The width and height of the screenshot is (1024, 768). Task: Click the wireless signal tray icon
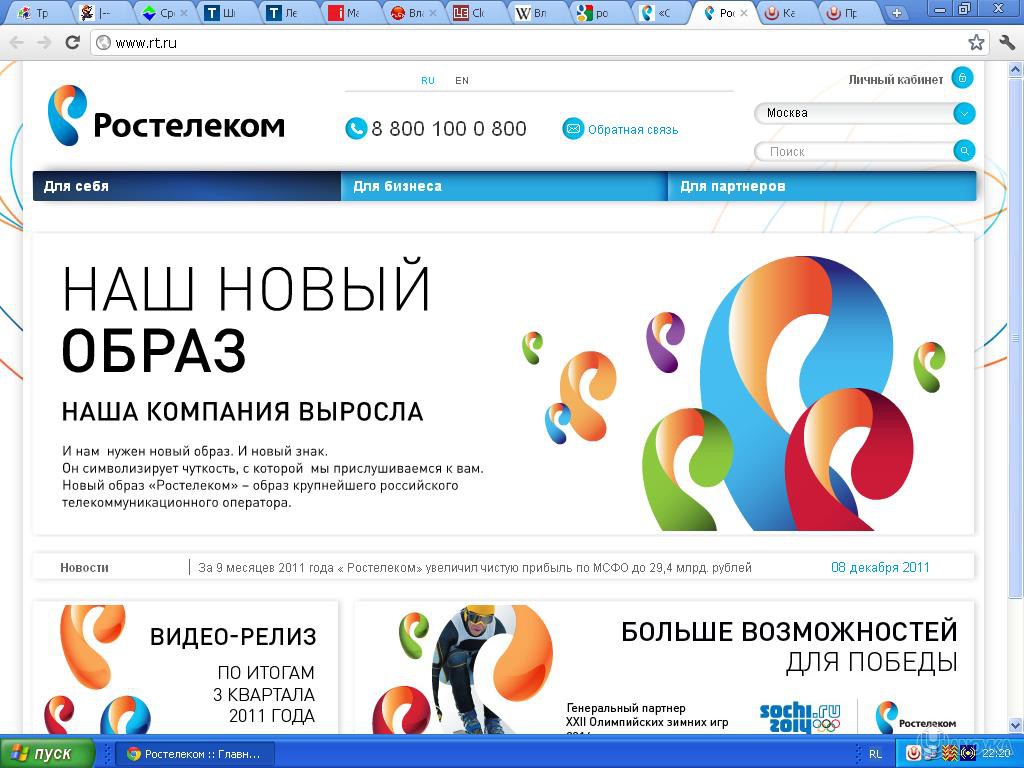pyautogui.click(x=968, y=754)
